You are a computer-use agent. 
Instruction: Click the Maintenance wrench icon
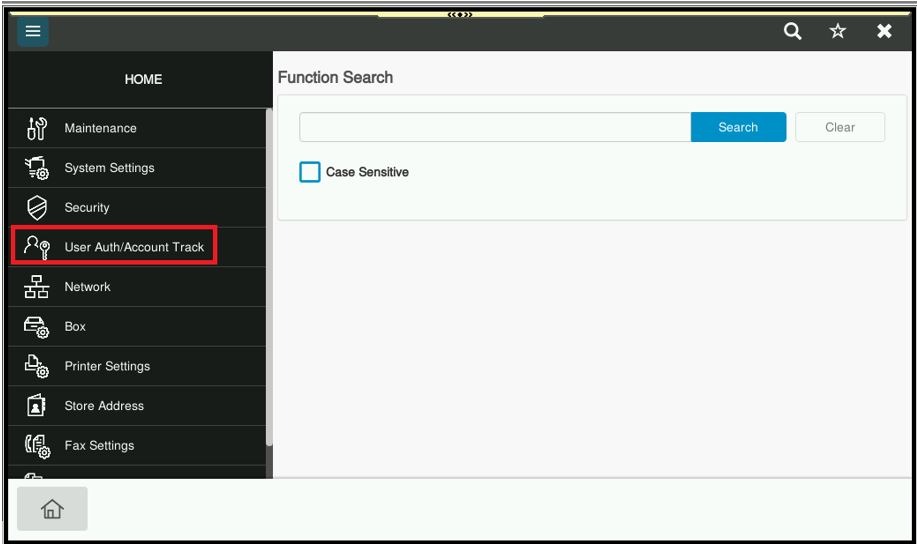[x=35, y=128]
